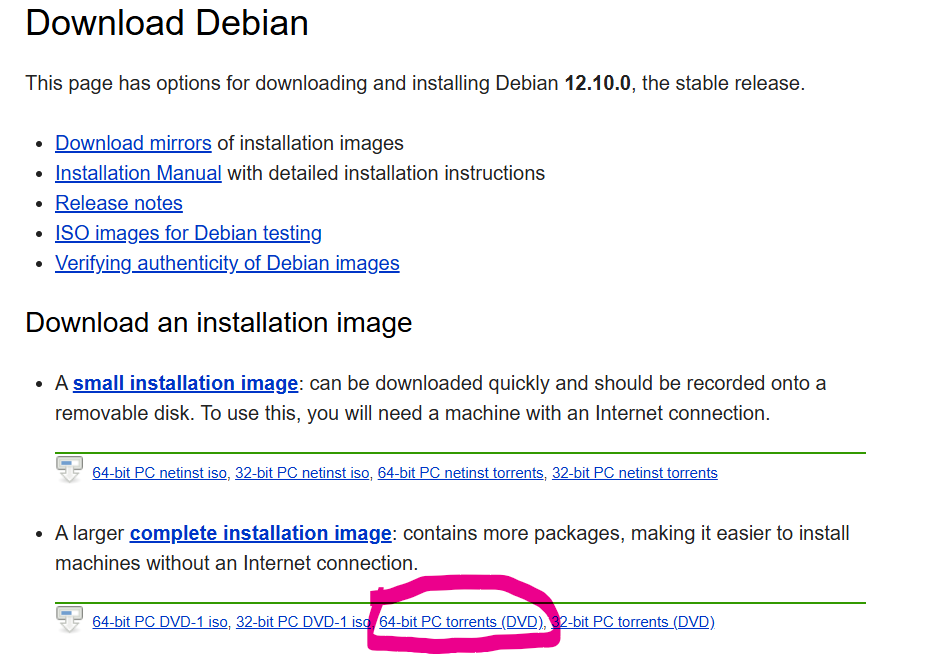Image resolution: width=927 pixels, height=655 pixels.
Task: Click the complete installation image link
Action: [x=261, y=533]
